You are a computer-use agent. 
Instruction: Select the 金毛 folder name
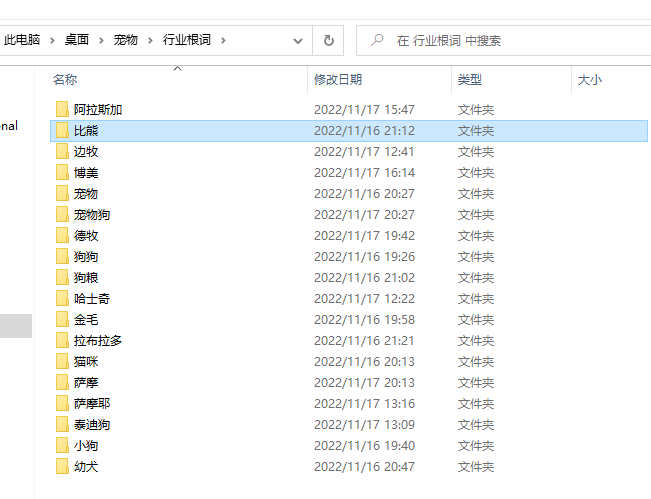pos(86,320)
